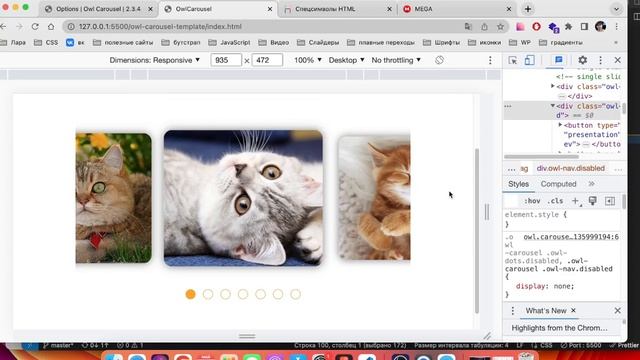Open DevTools settings gear
The width and height of the screenshot is (640, 360).
pos(582,60)
